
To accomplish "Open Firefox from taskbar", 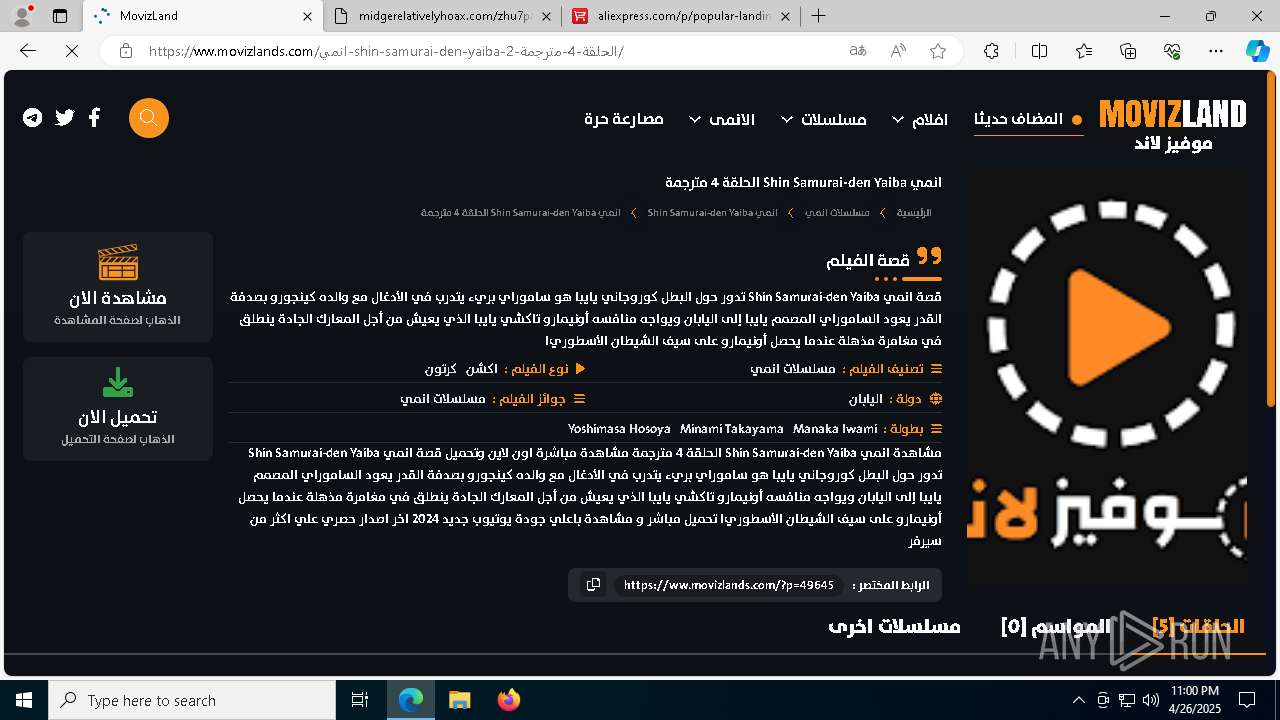I will tap(508, 700).
